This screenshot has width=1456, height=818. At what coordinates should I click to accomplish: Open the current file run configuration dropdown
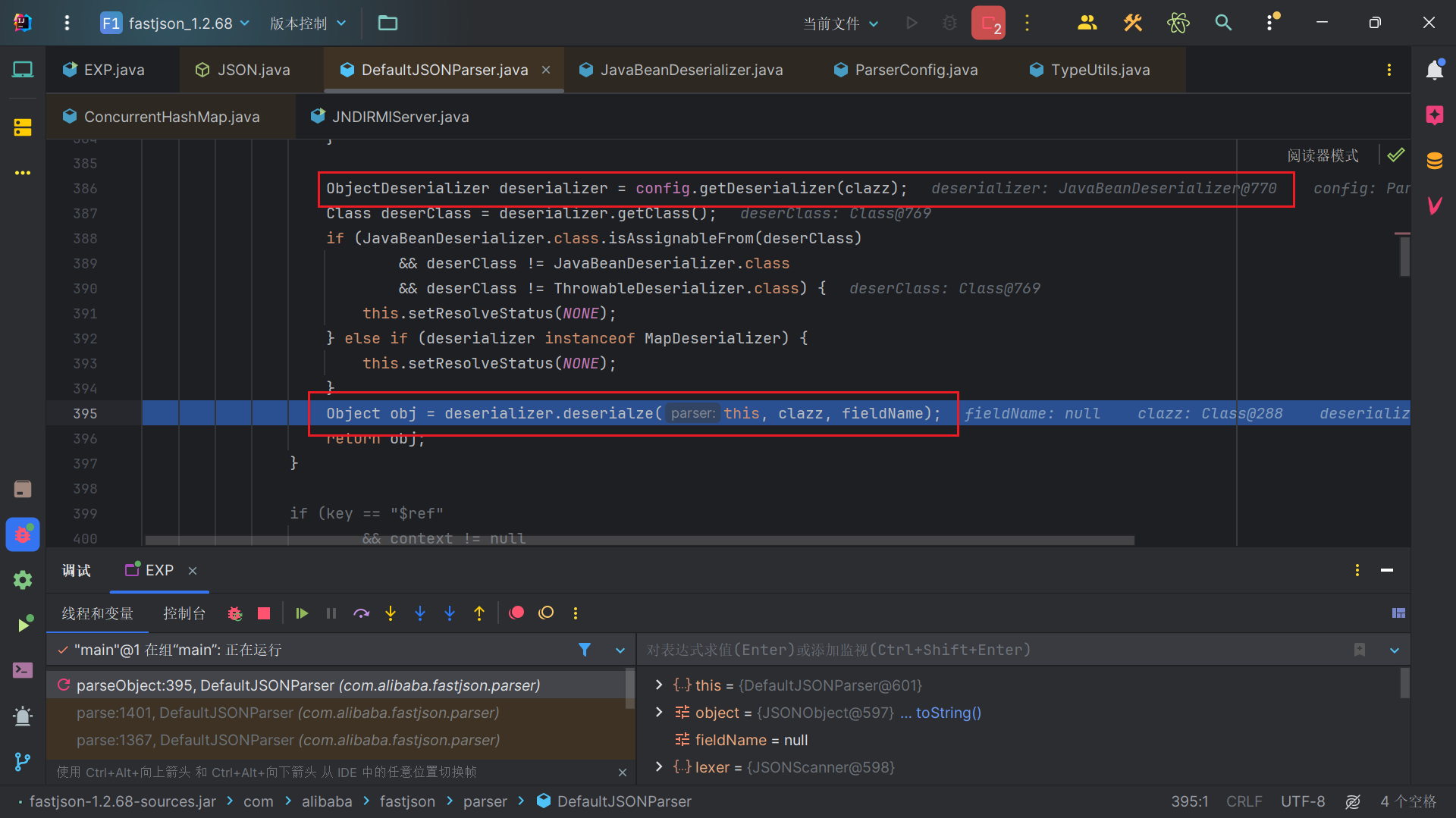tap(841, 23)
